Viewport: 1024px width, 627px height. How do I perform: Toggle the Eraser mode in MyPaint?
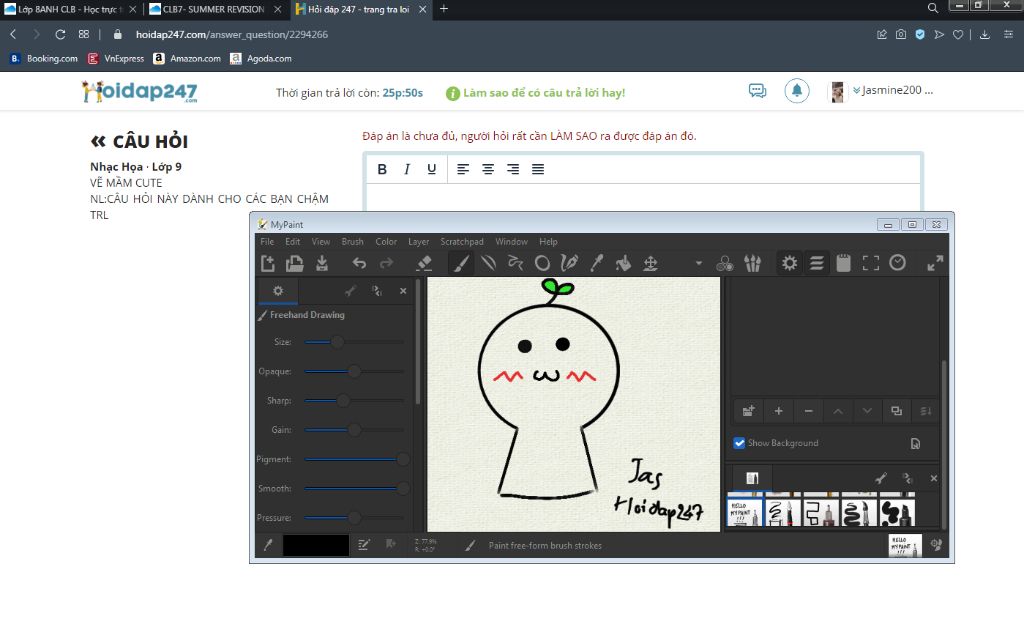[x=424, y=263]
